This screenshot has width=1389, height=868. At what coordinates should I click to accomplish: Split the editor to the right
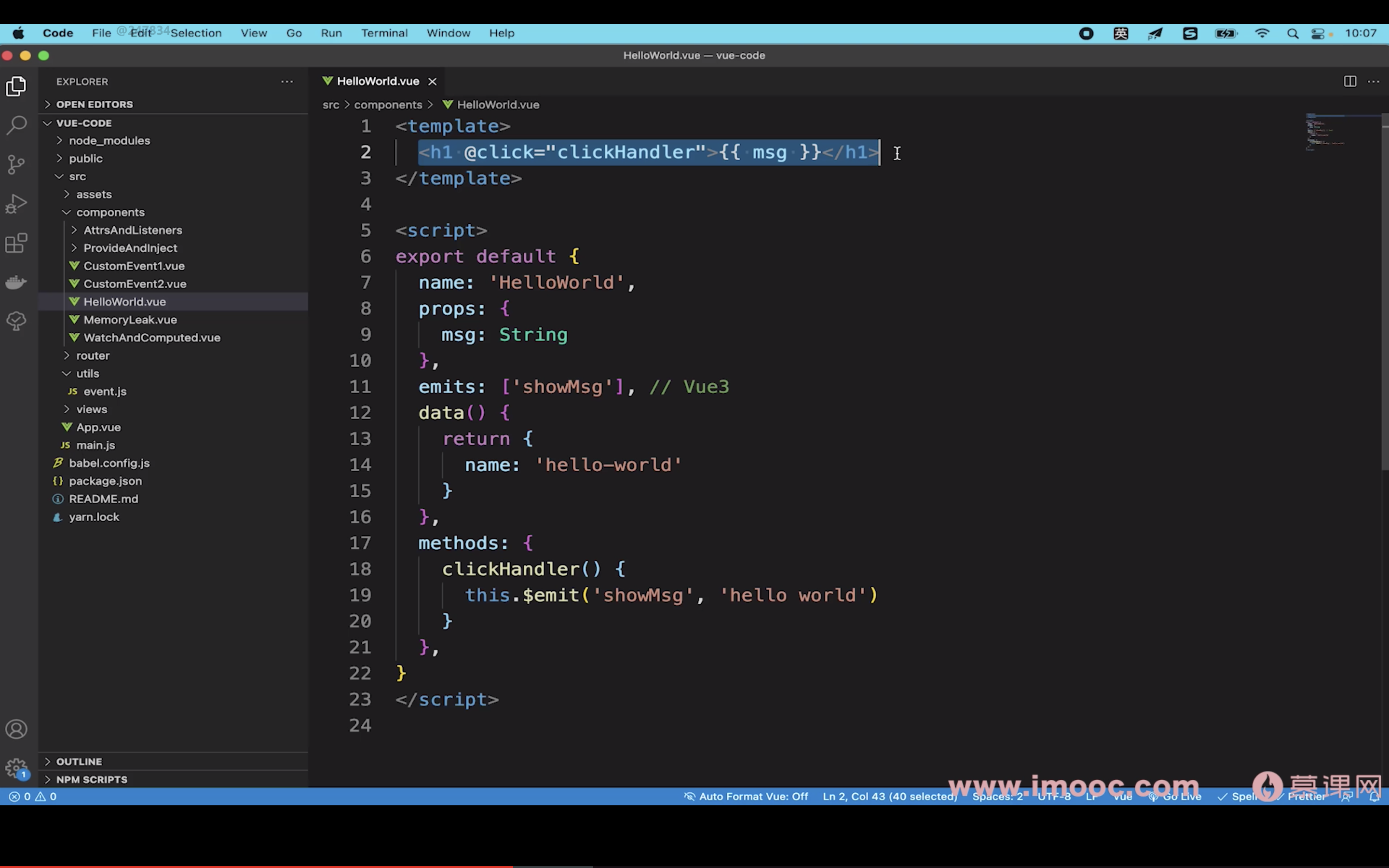(1350, 81)
